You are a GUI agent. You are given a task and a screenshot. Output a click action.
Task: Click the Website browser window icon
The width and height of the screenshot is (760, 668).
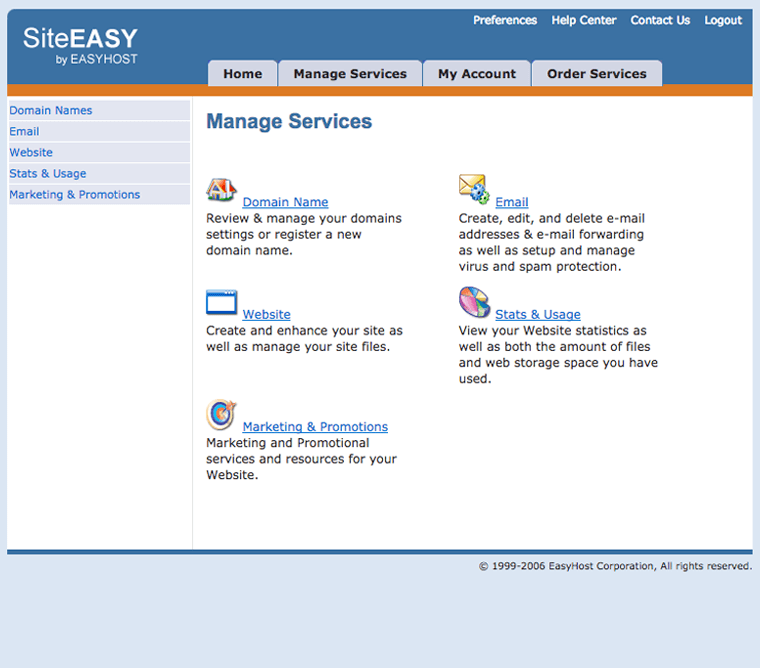[x=222, y=302]
